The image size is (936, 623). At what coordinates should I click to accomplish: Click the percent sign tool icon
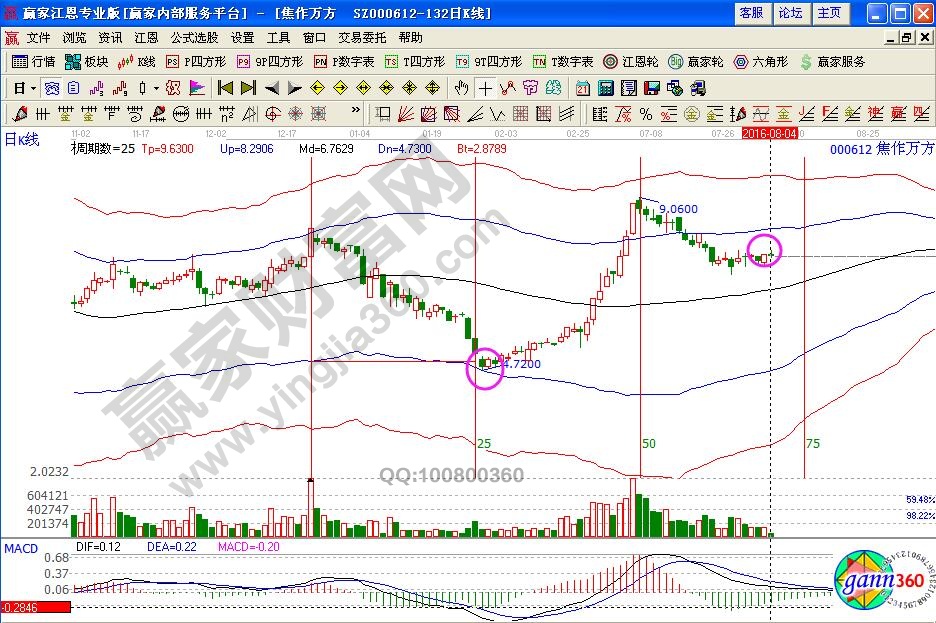[646, 113]
